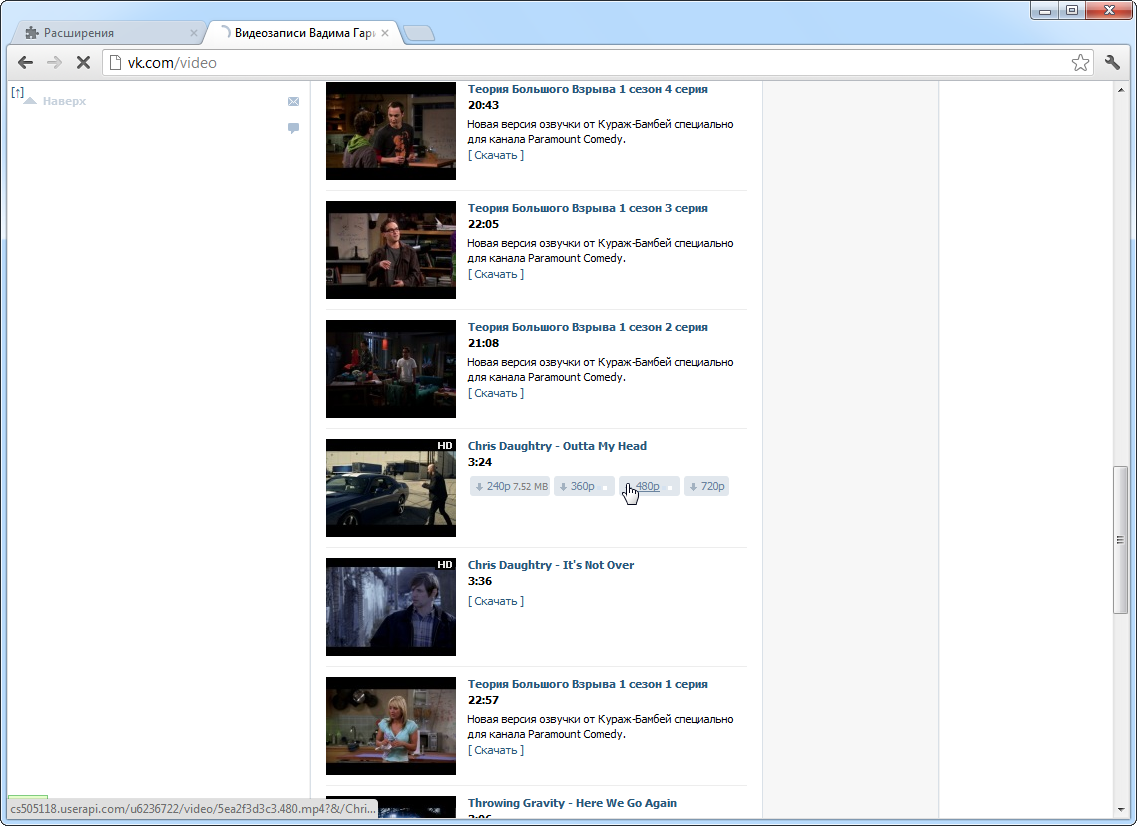Go to top via Наверх link

[64, 101]
